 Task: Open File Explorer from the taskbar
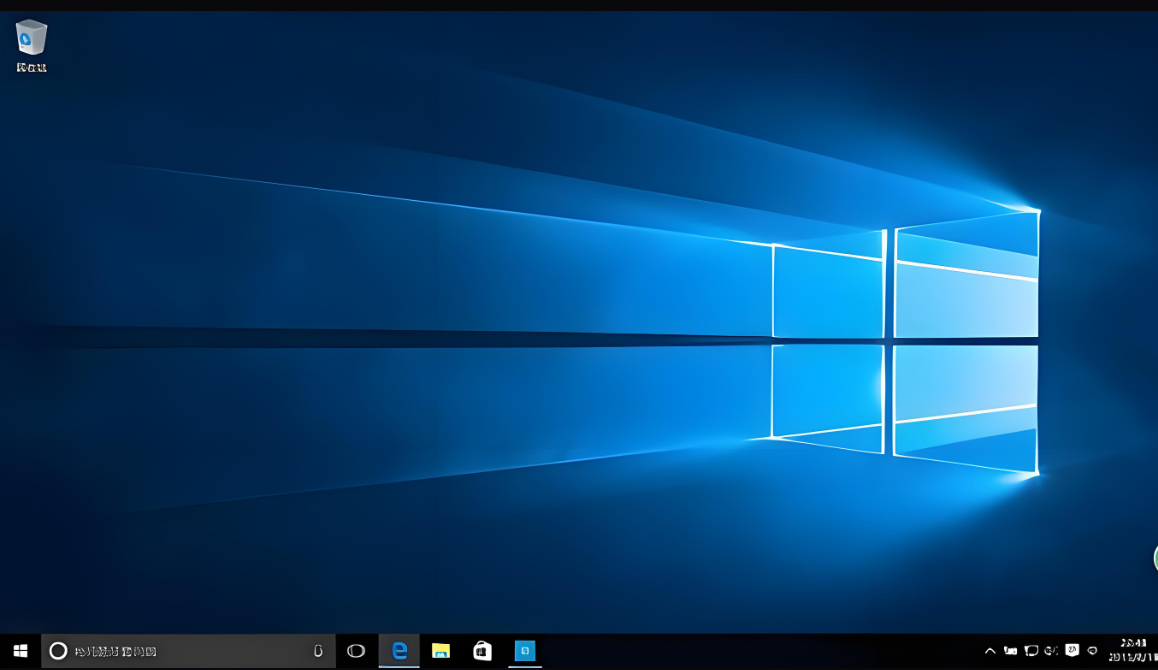[441, 651]
